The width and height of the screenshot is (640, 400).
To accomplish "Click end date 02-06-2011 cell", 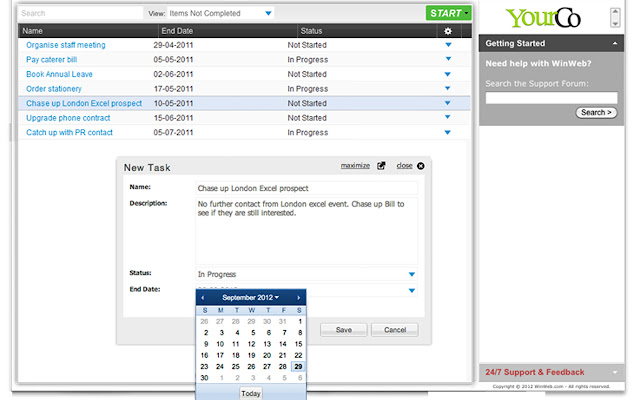I will [173, 74].
